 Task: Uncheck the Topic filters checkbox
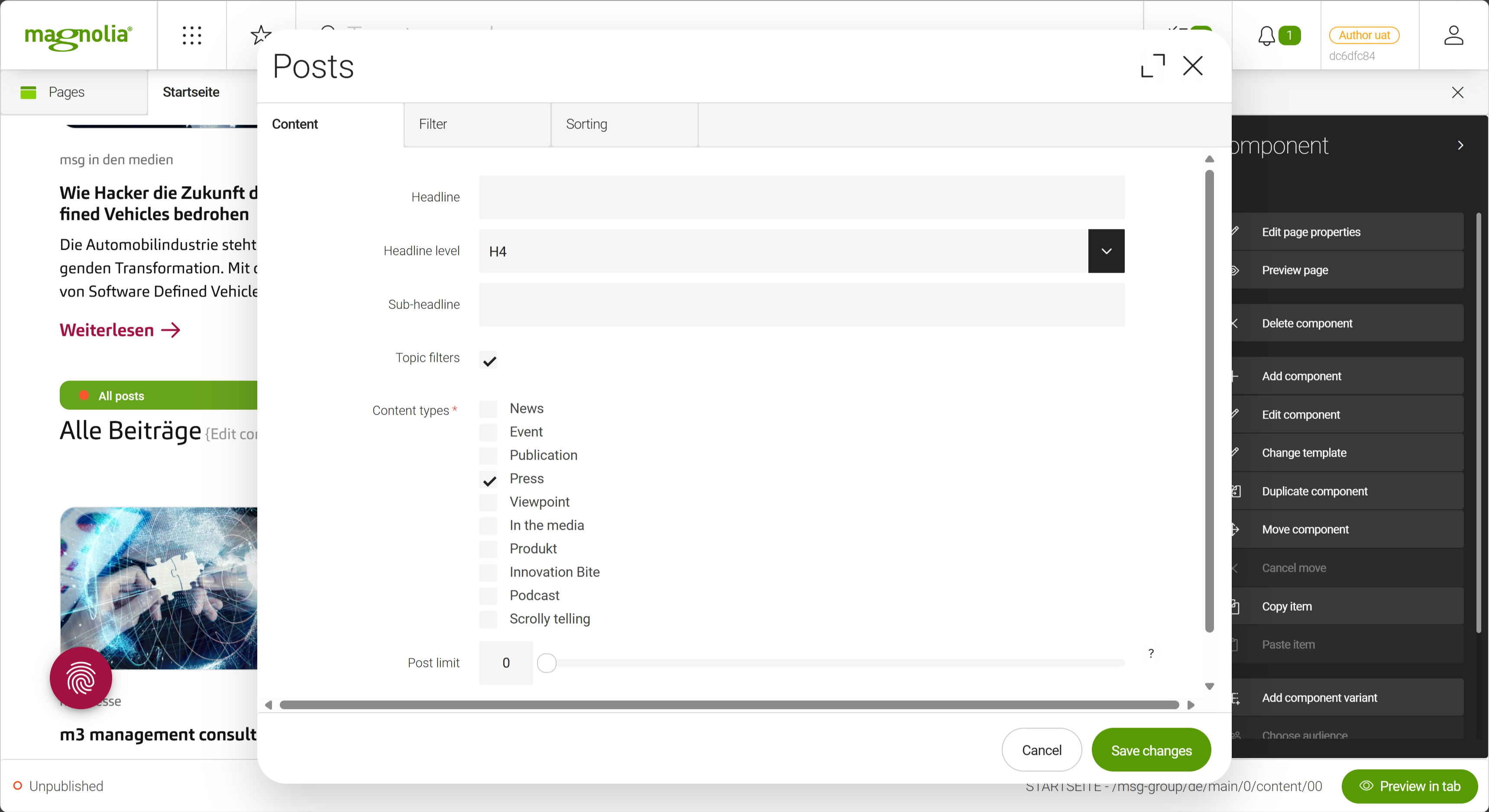(489, 361)
